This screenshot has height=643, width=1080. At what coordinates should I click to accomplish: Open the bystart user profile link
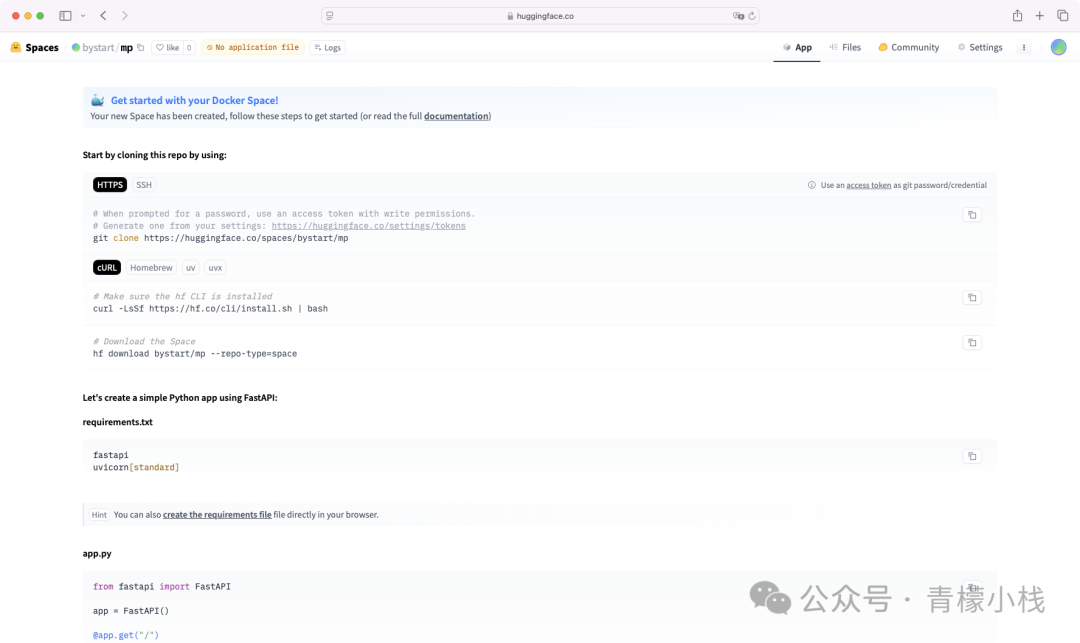coord(98,48)
